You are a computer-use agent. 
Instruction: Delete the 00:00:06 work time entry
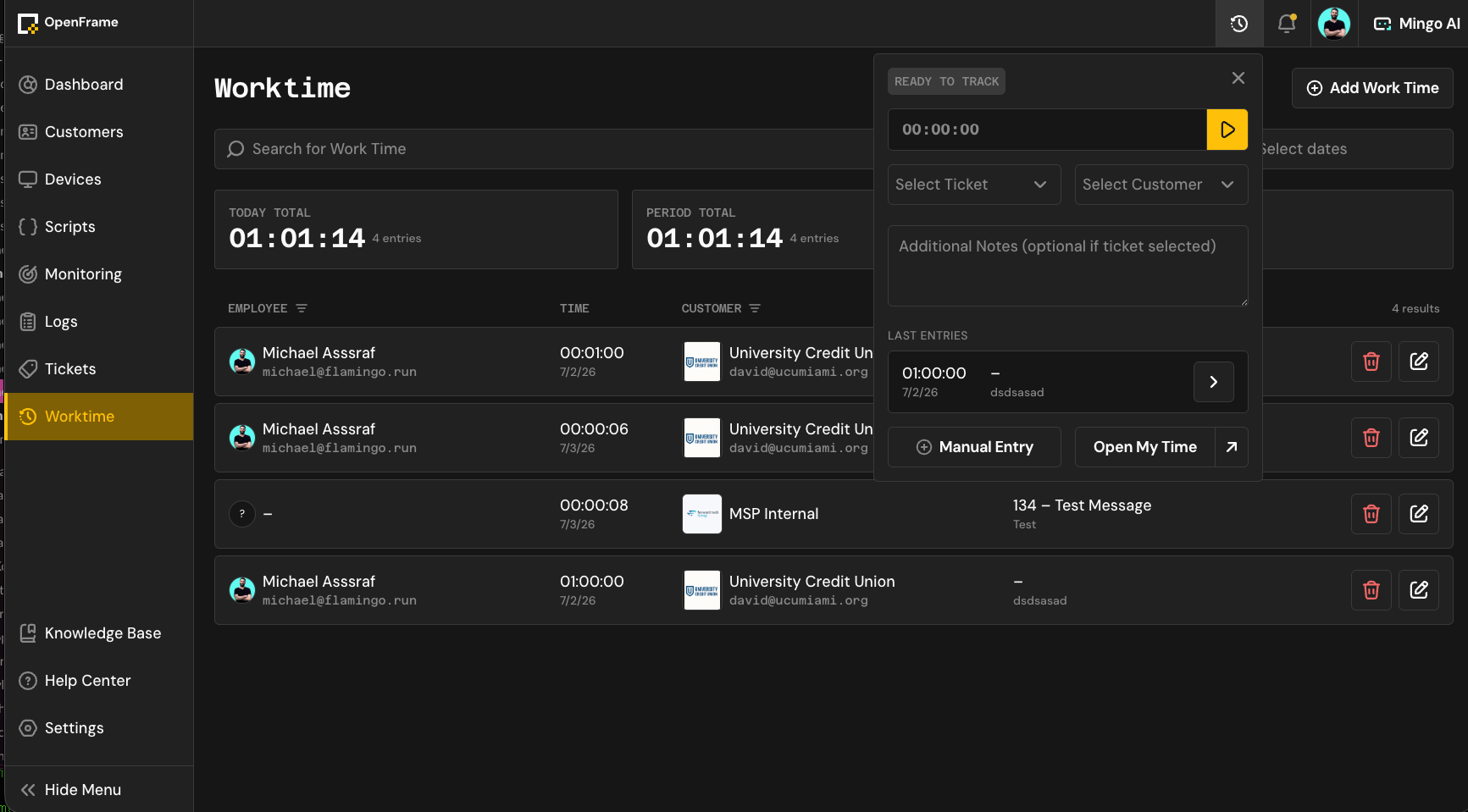[x=1371, y=438]
